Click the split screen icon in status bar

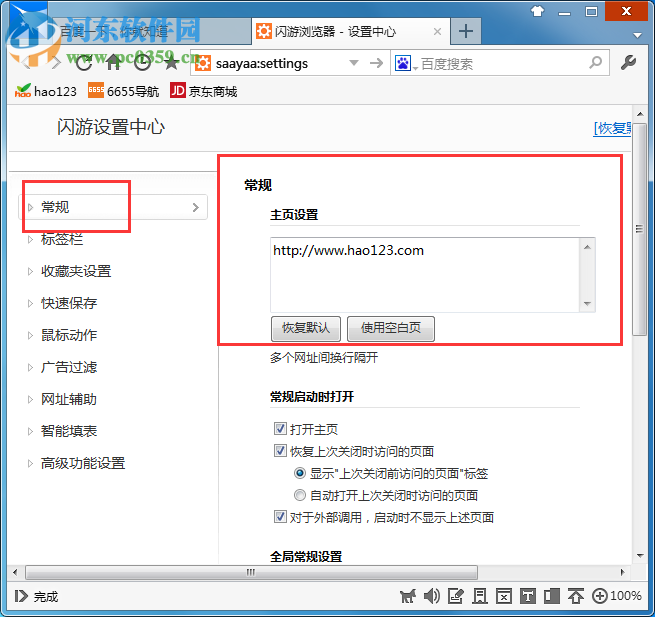[551, 596]
